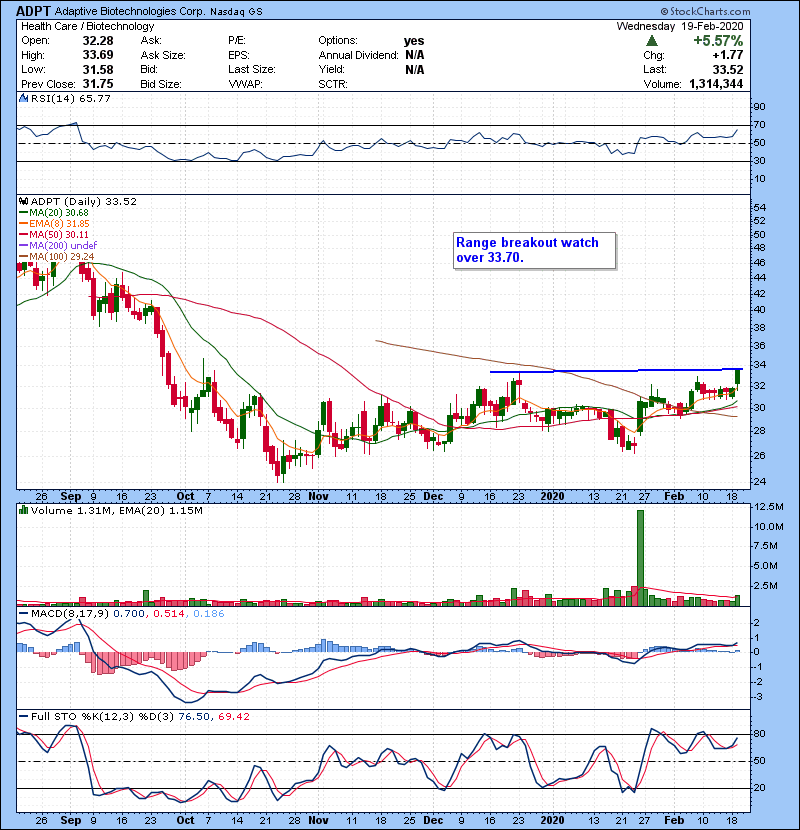Click the MACD(8,17,9) panel title
The image size is (800, 830).
pyautogui.click(x=70, y=614)
